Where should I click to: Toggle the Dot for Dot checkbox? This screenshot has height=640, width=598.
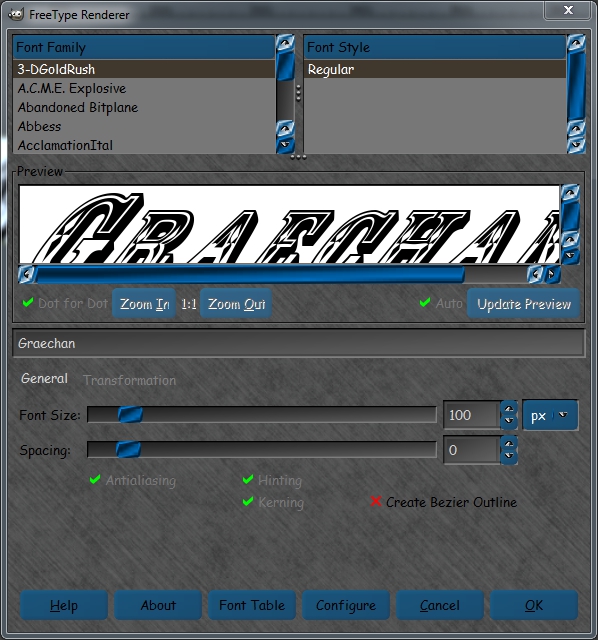[65, 303]
